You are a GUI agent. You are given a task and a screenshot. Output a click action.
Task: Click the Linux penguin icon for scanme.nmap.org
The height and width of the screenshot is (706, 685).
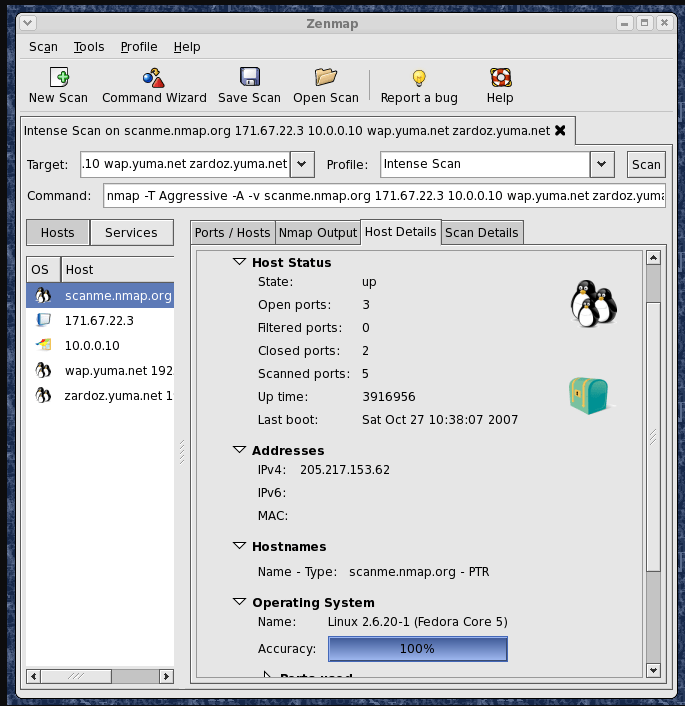click(43, 295)
